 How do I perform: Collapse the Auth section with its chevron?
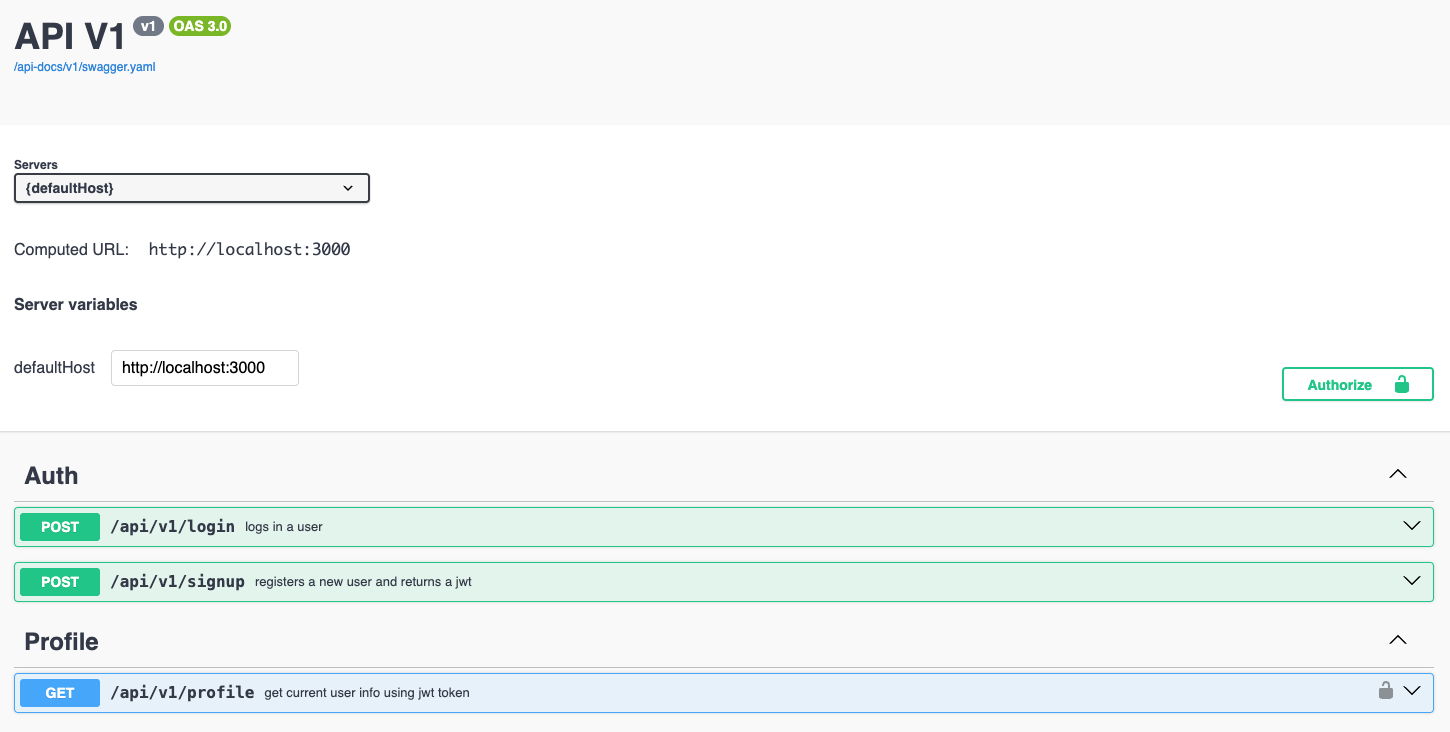pos(1398,474)
